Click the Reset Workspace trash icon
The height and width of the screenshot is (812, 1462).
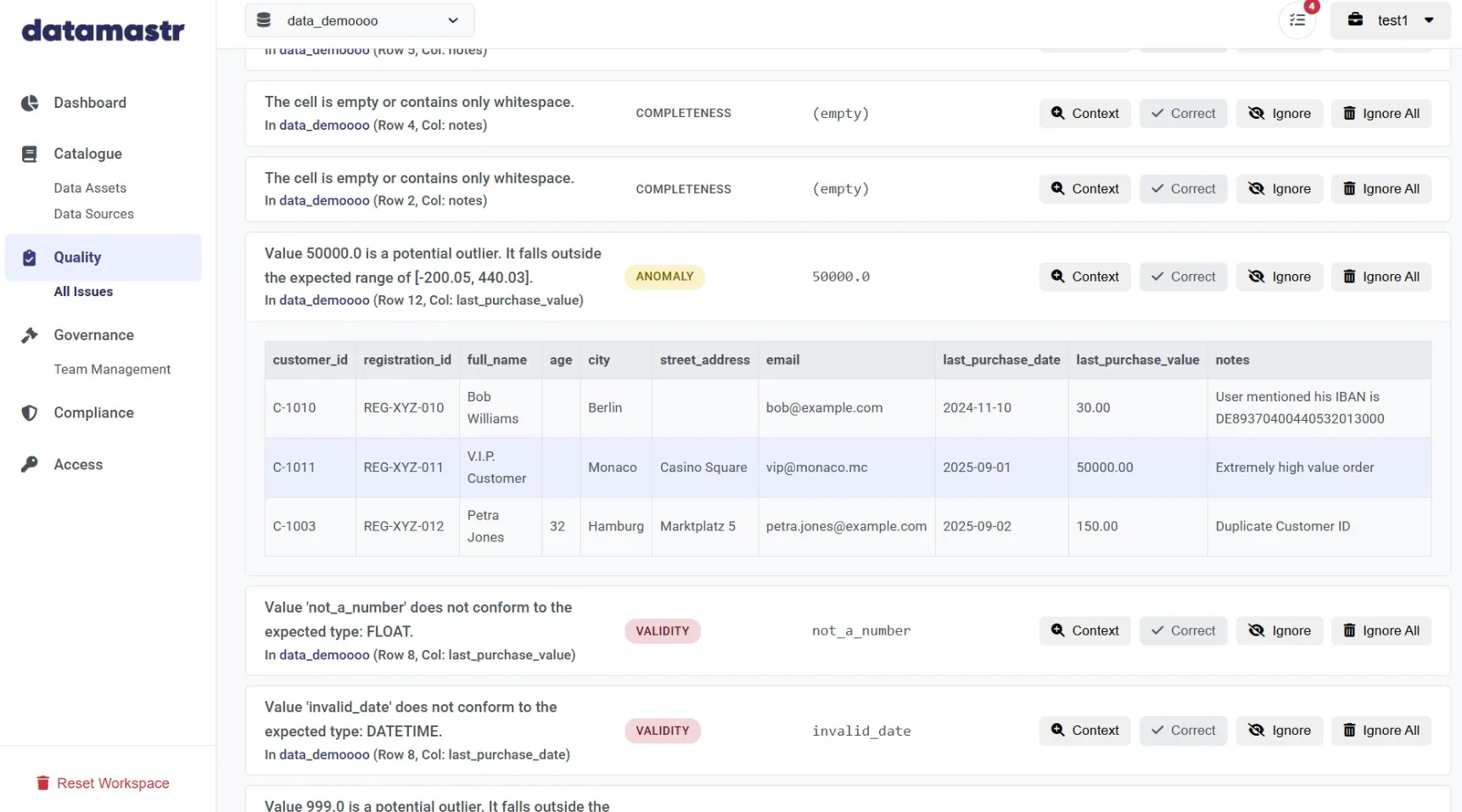pyautogui.click(x=43, y=782)
